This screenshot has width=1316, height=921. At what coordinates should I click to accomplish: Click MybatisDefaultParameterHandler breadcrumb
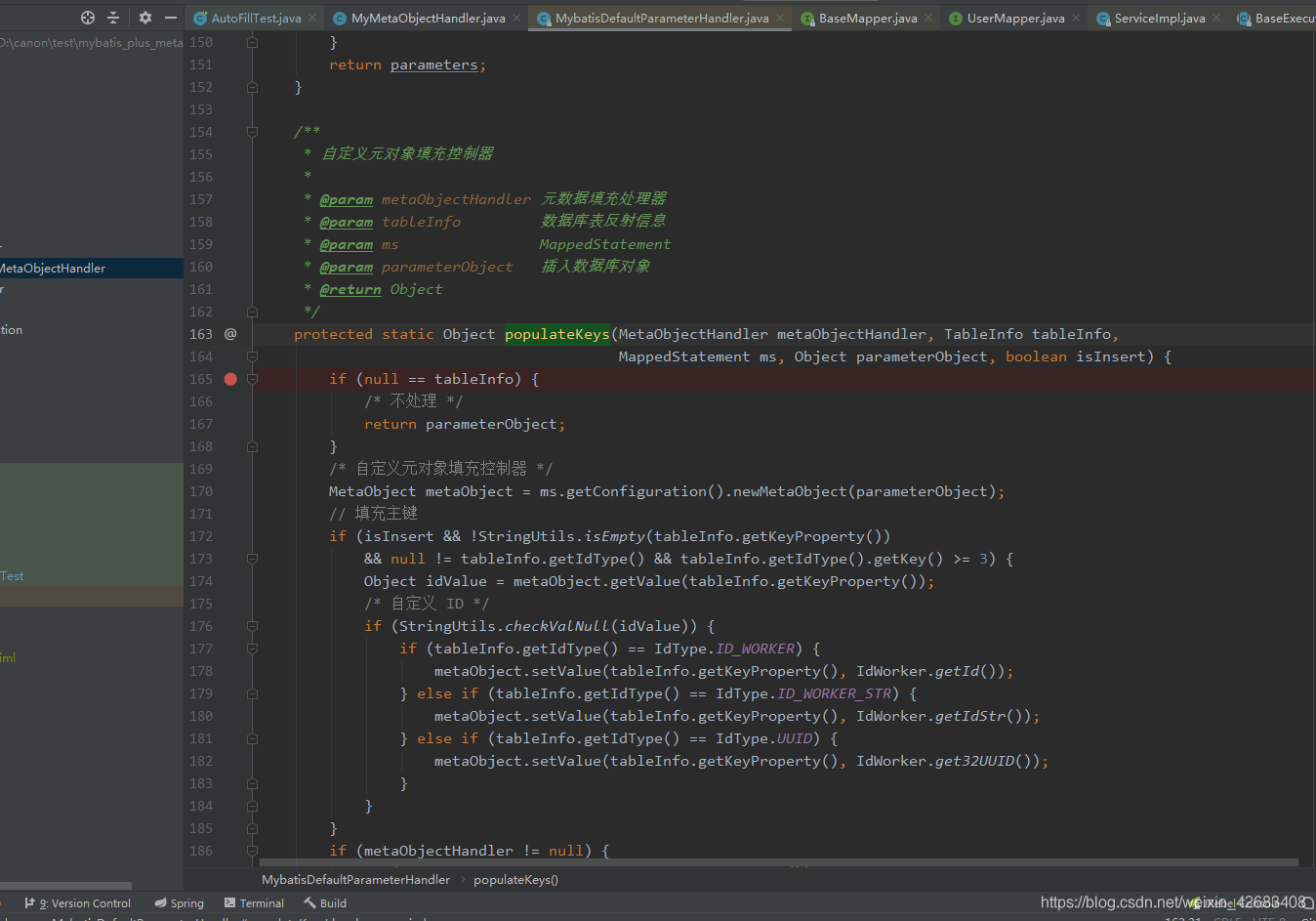[356, 879]
